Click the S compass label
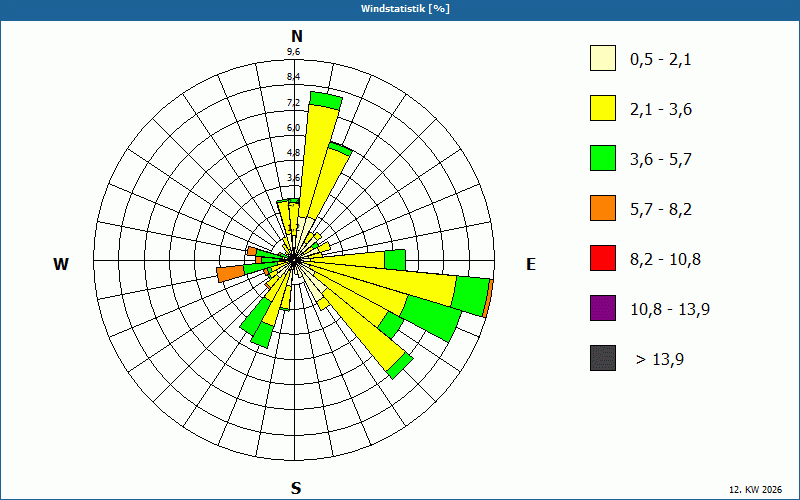This screenshot has height=500, width=800. click(x=296, y=488)
